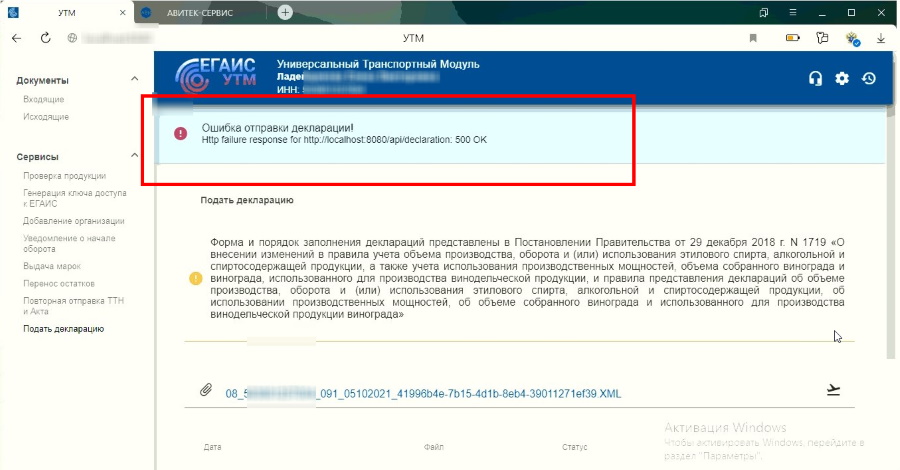Click the Статус column header
Image resolution: width=900 pixels, height=470 pixels.
point(575,447)
